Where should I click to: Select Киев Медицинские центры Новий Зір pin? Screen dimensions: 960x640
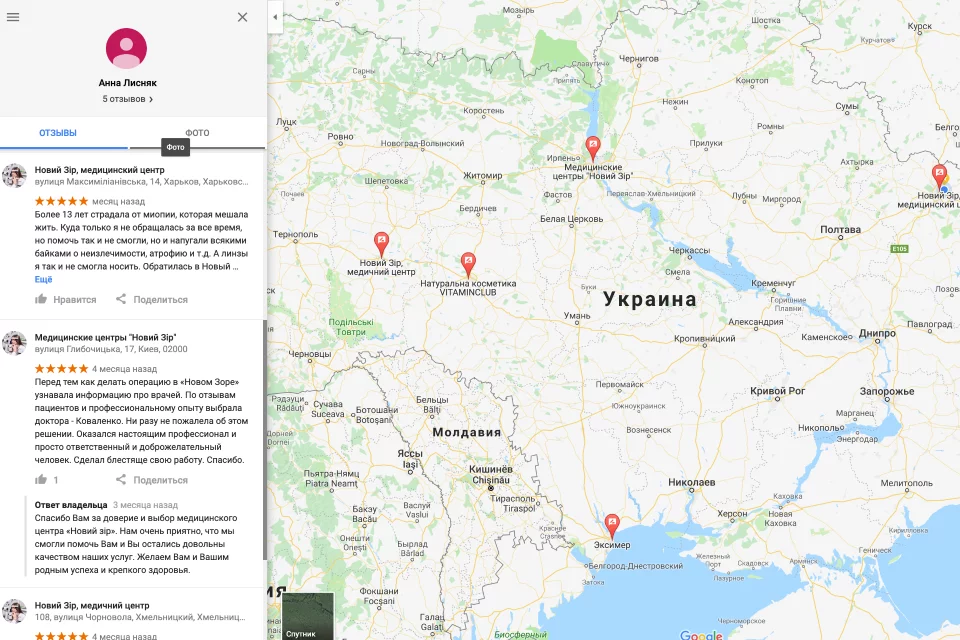(593, 149)
